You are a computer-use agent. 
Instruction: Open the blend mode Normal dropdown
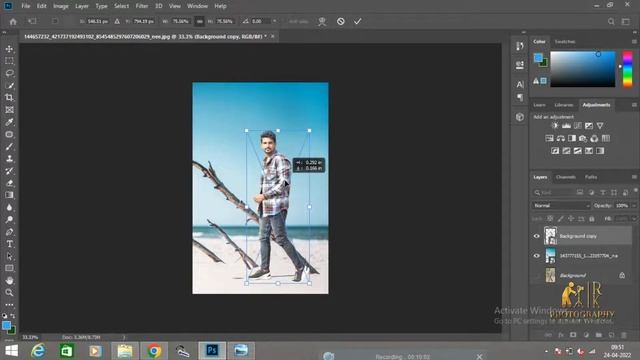561,206
